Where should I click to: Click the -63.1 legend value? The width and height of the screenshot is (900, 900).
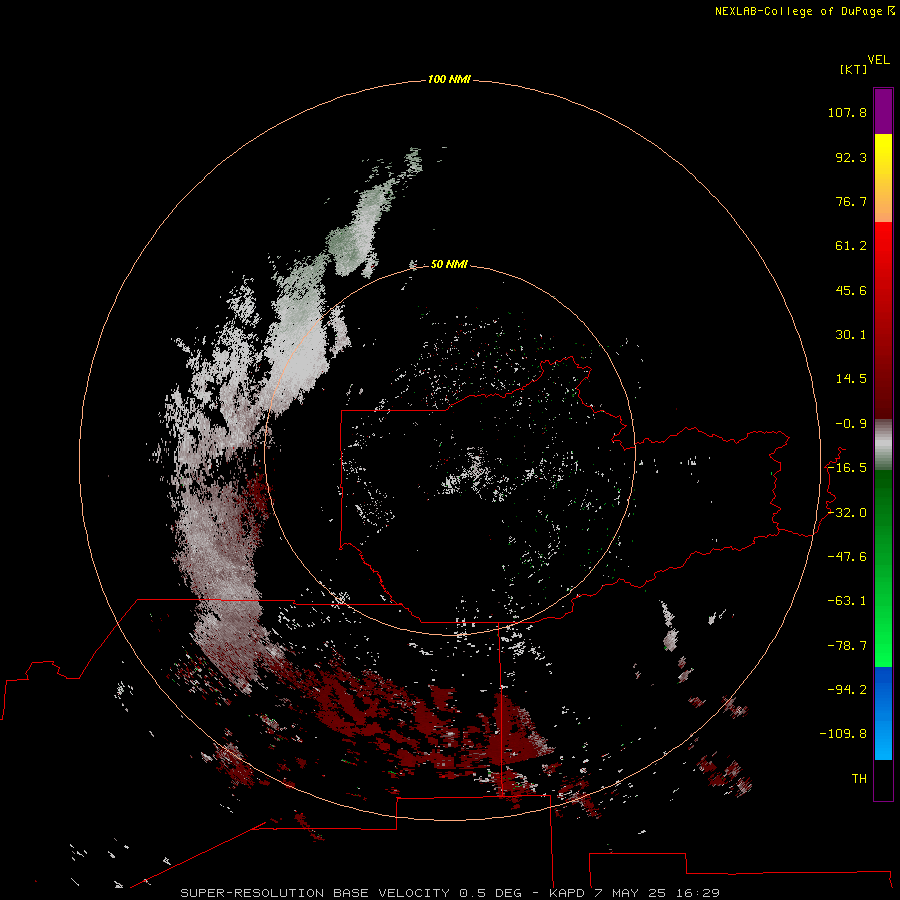(x=847, y=601)
